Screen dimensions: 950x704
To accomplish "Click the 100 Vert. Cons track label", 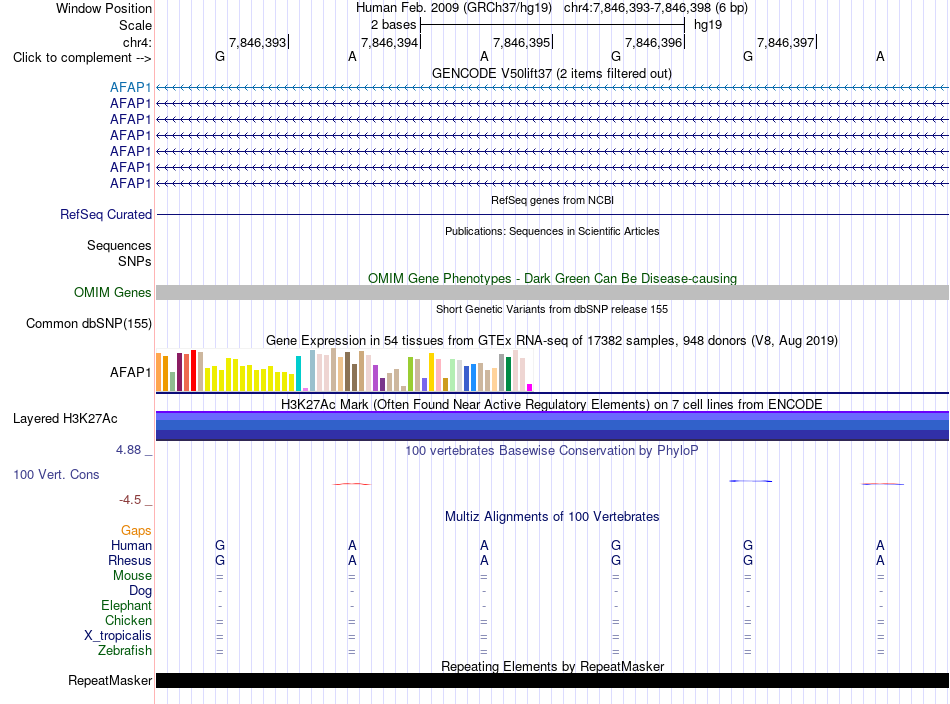I will click(x=56, y=474).
